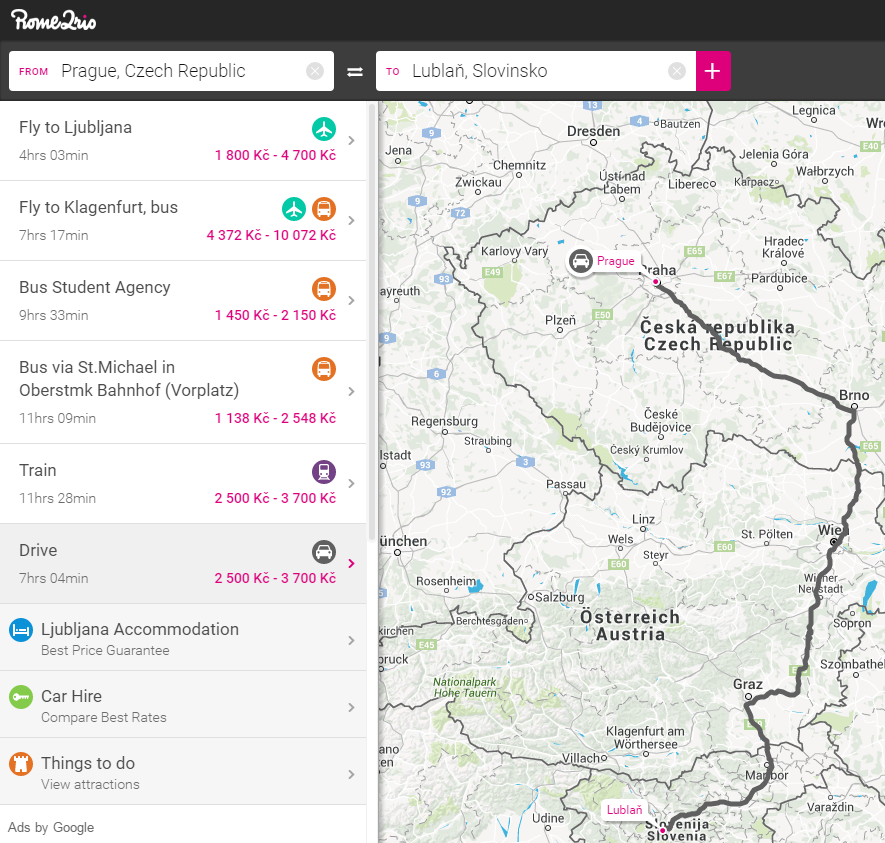The image size is (885, 843).
Task: Expand the Bus via St.Michael route chevron
Action: pyautogui.click(x=351, y=392)
